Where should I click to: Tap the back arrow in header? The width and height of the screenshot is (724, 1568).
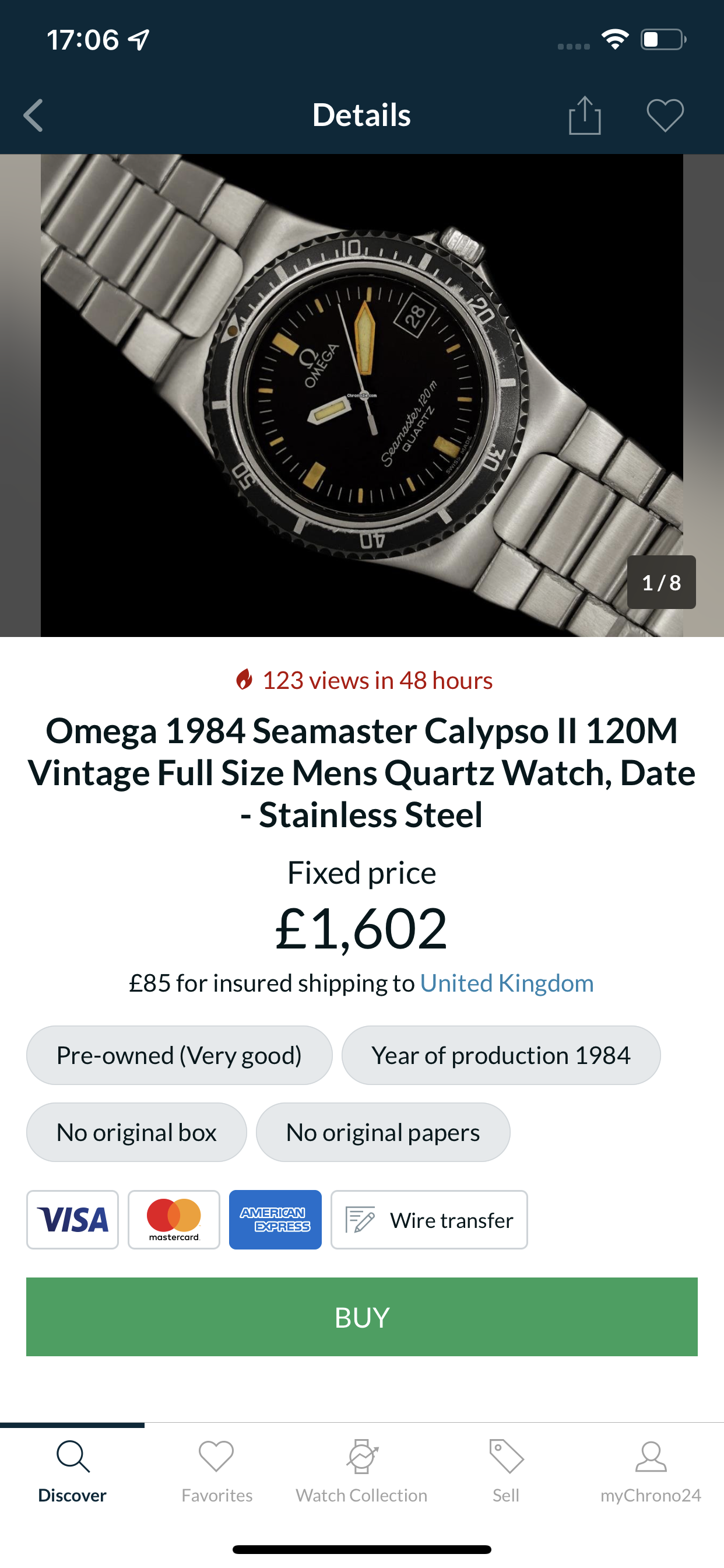33,115
